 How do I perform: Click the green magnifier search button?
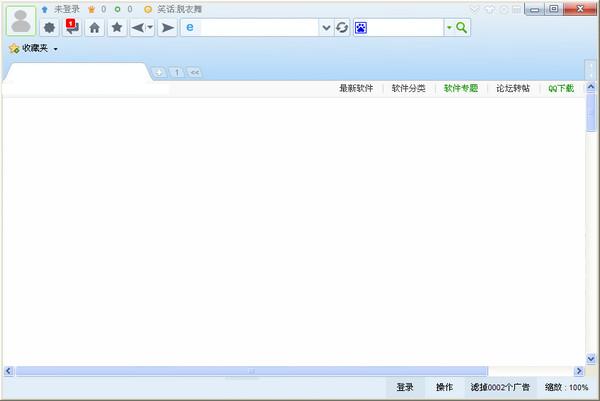(462, 28)
